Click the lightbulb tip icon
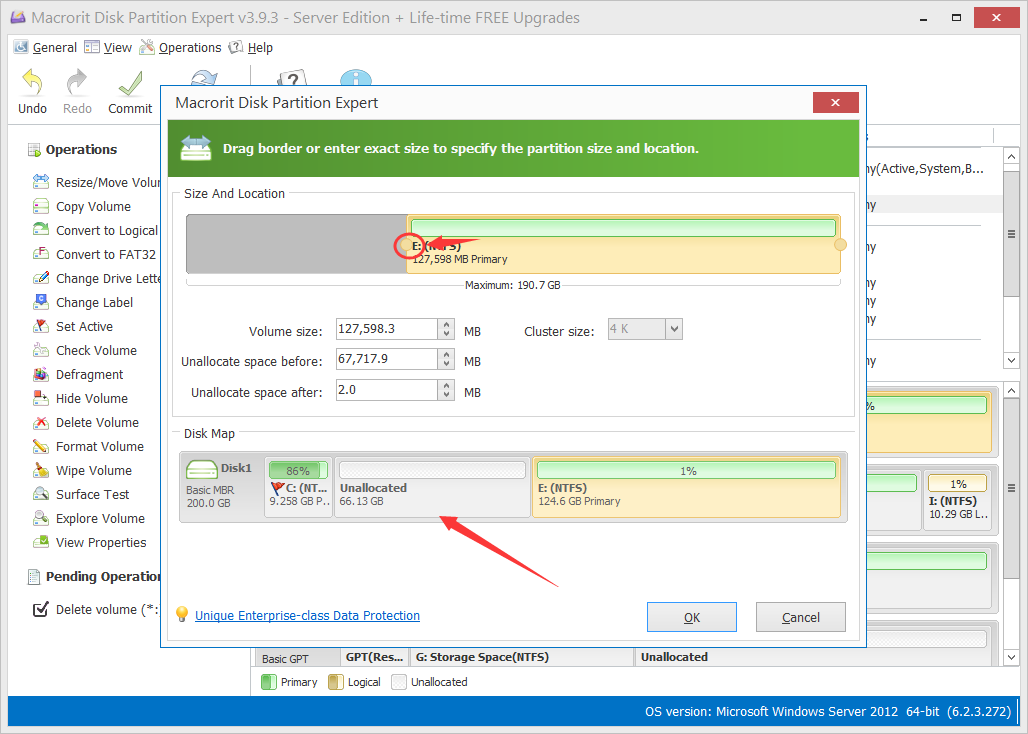 click(x=182, y=614)
